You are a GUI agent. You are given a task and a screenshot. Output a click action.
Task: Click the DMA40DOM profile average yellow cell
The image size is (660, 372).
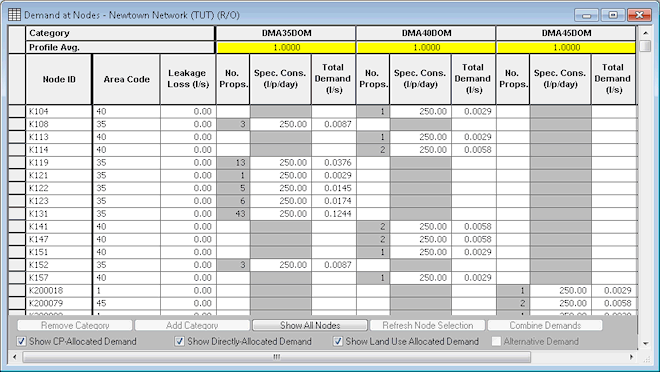click(426, 48)
